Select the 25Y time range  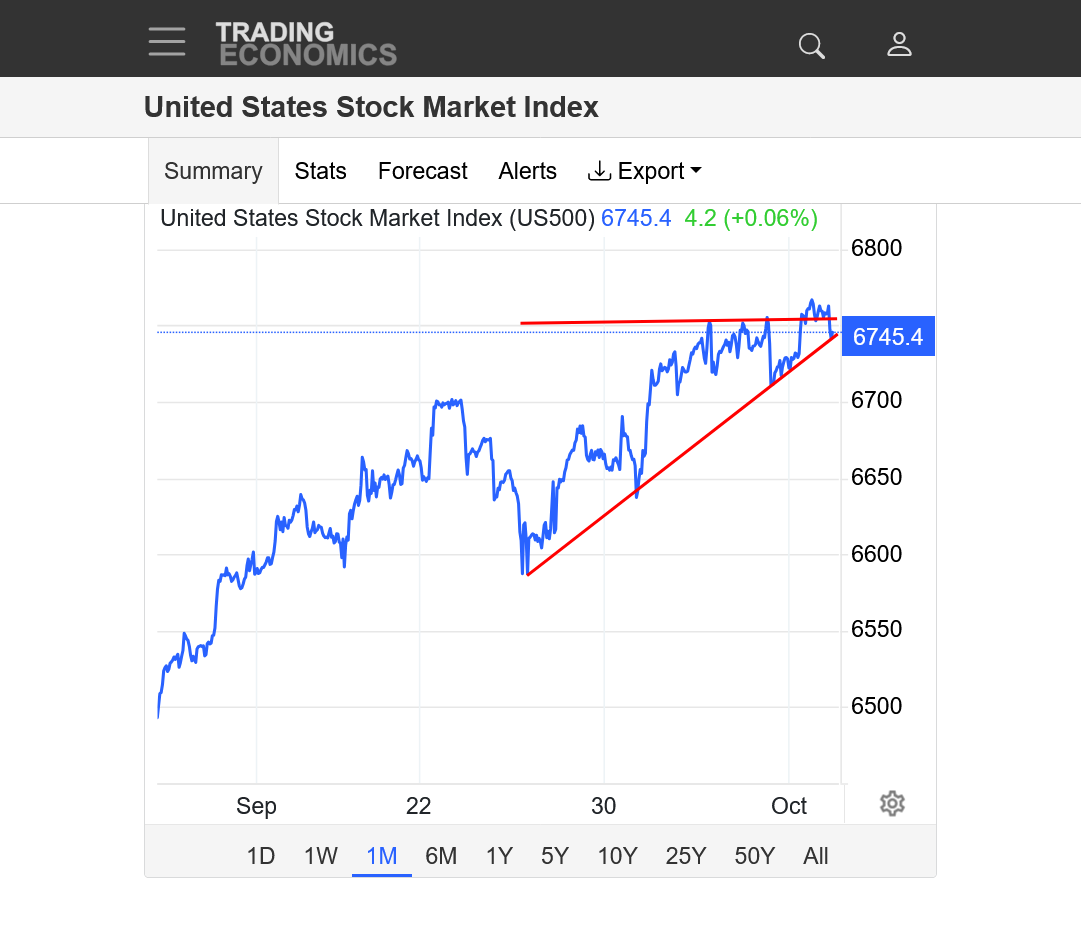tap(686, 856)
